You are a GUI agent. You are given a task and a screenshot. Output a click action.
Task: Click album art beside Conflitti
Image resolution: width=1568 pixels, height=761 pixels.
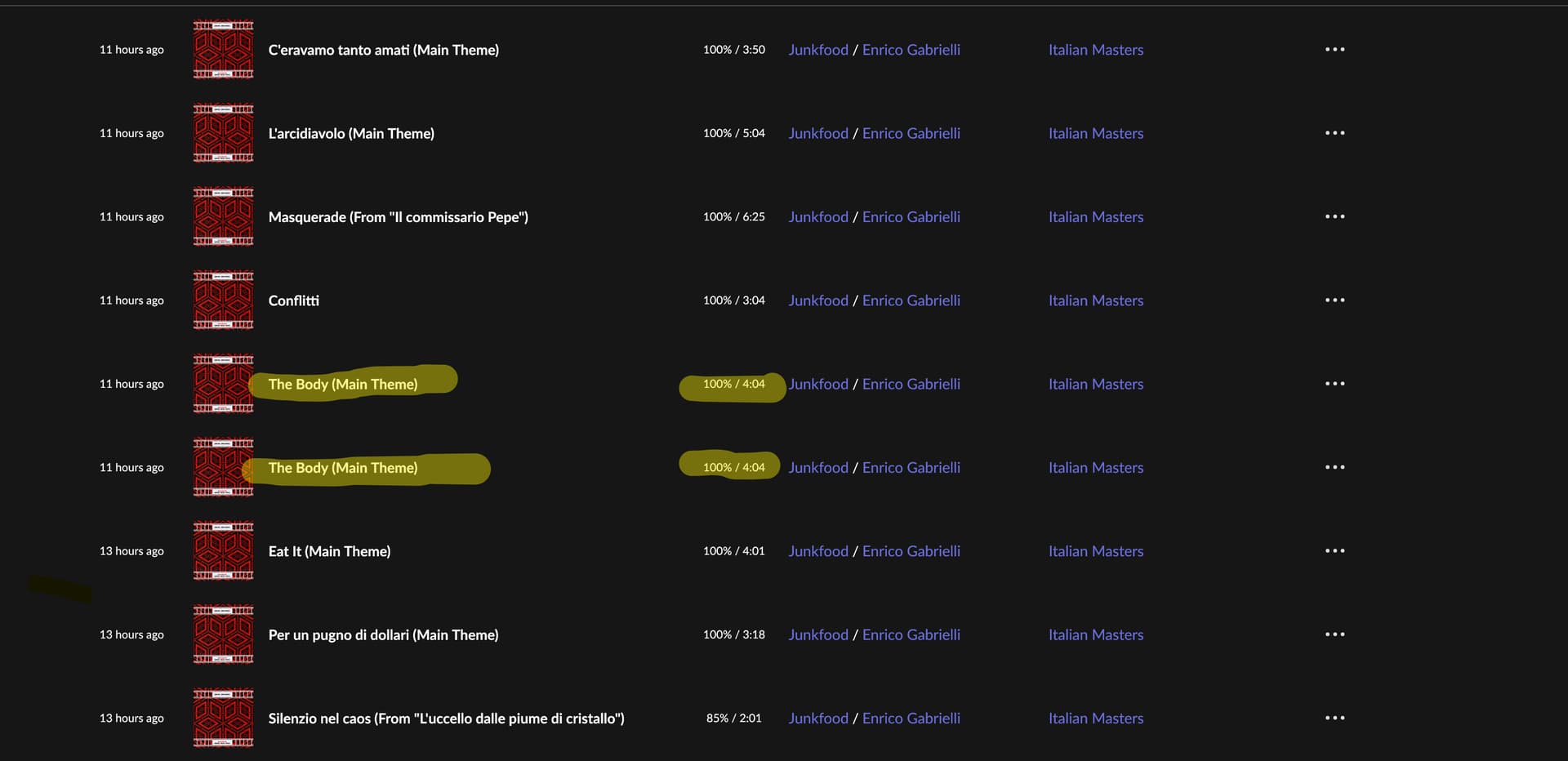tap(223, 300)
